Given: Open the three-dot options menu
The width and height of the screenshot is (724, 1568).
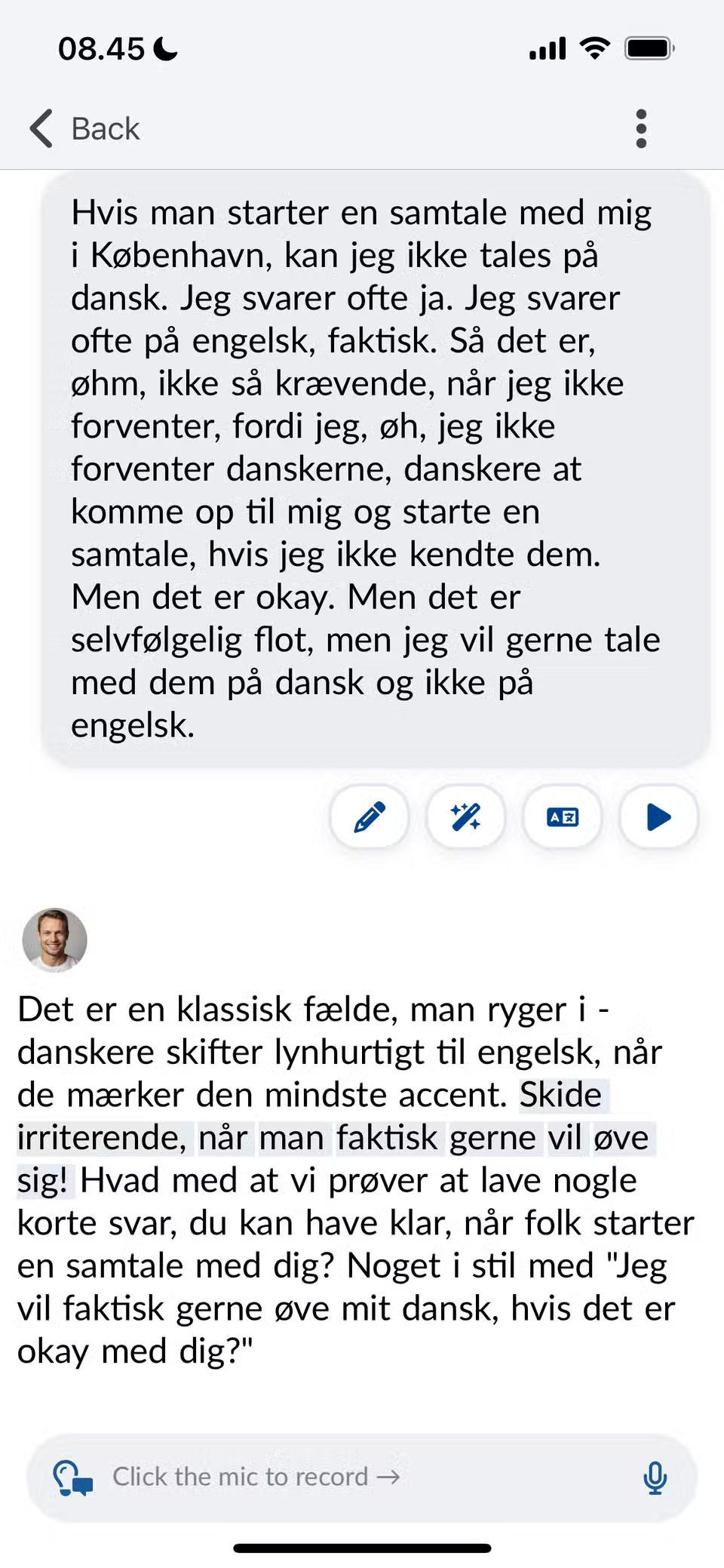Looking at the screenshot, I should tap(641, 128).
